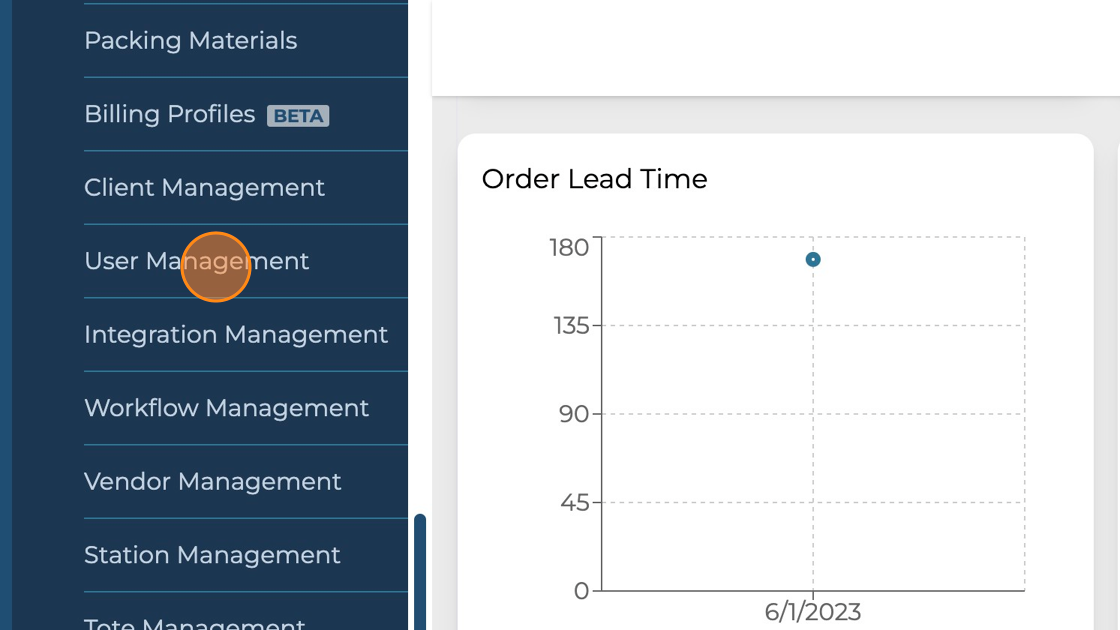Open the User Management page

[x=196, y=261]
